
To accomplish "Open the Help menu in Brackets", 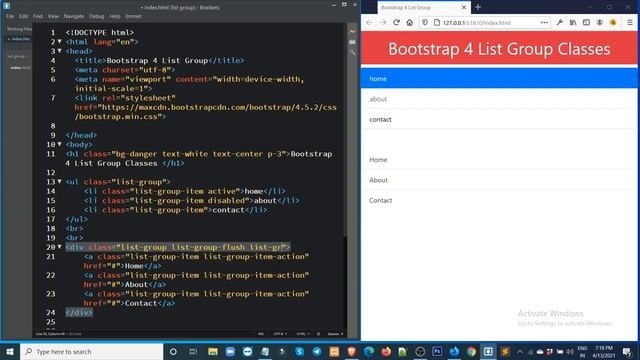I will coord(115,16).
